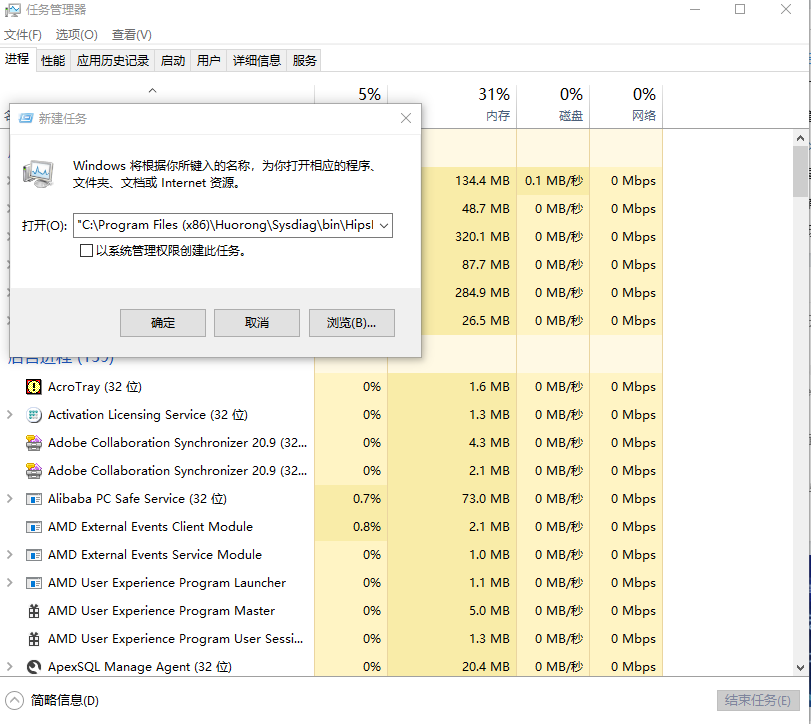Check 以系统管理权限创建此任务 checkbox
The width and height of the screenshot is (811, 724).
coord(86,251)
